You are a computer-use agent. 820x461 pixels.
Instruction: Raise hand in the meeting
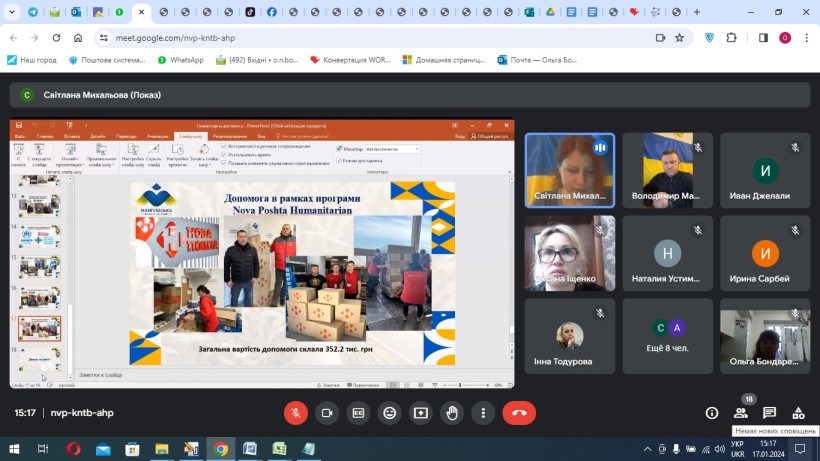(x=452, y=413)
